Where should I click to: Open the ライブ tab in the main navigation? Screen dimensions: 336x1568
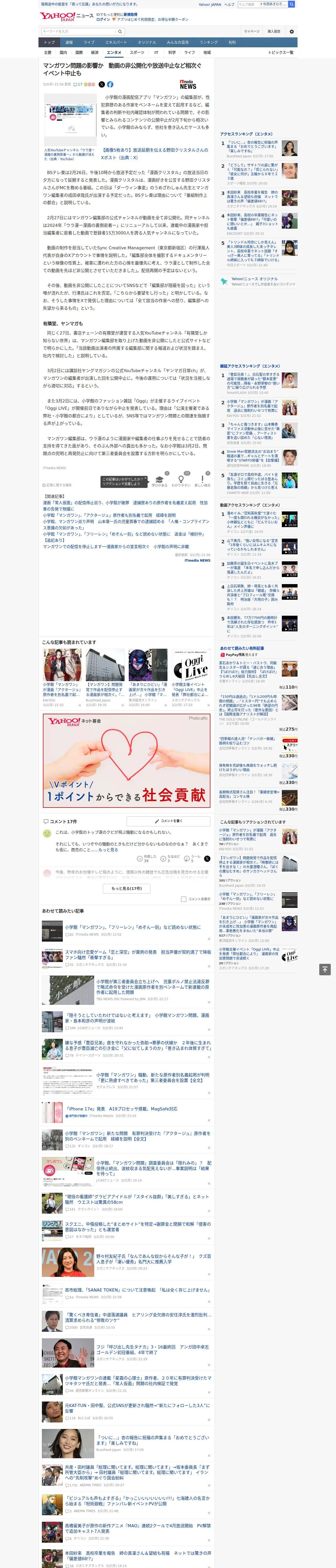[89, 42]
